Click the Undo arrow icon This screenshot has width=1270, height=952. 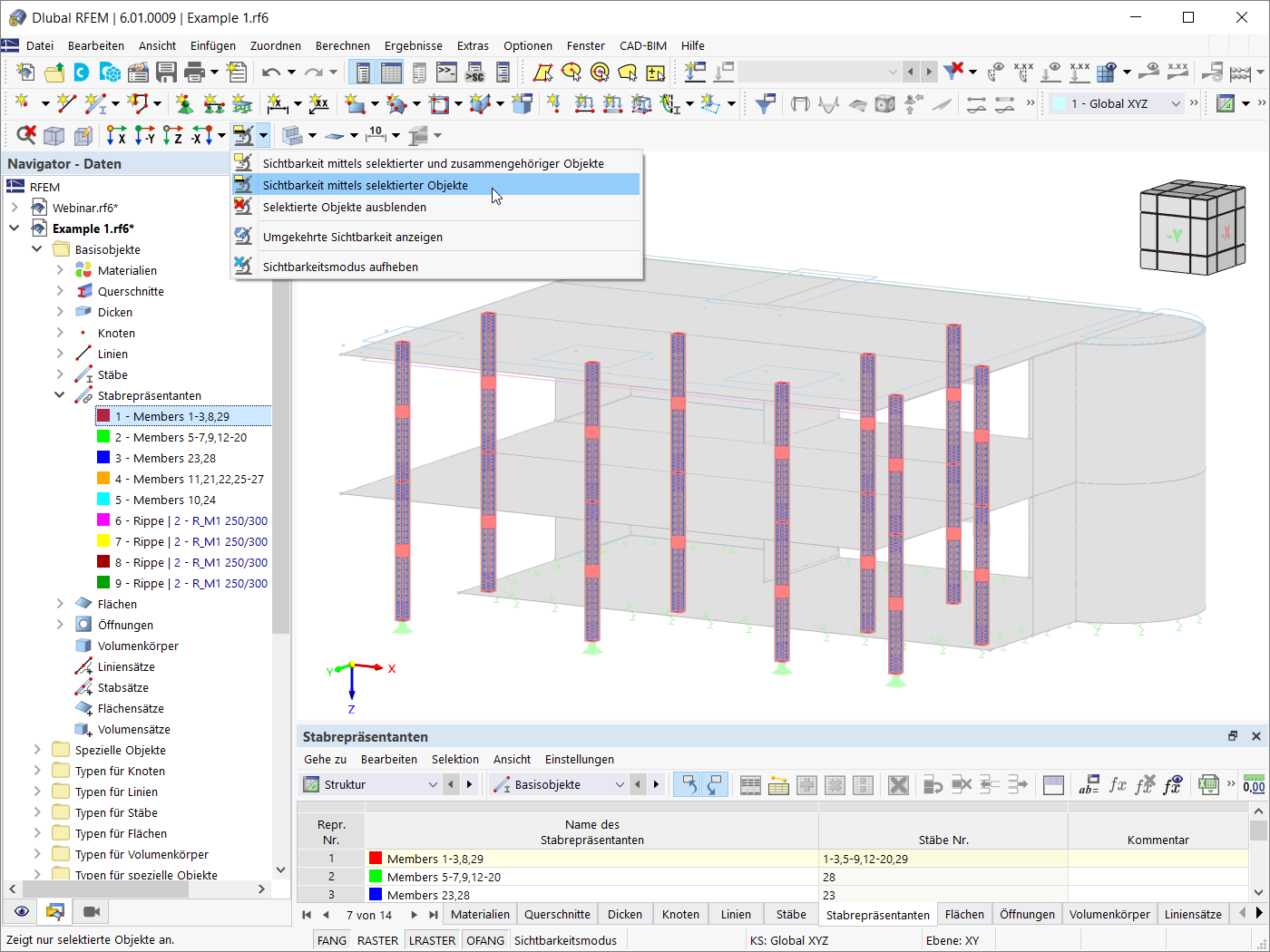point(271,72)
